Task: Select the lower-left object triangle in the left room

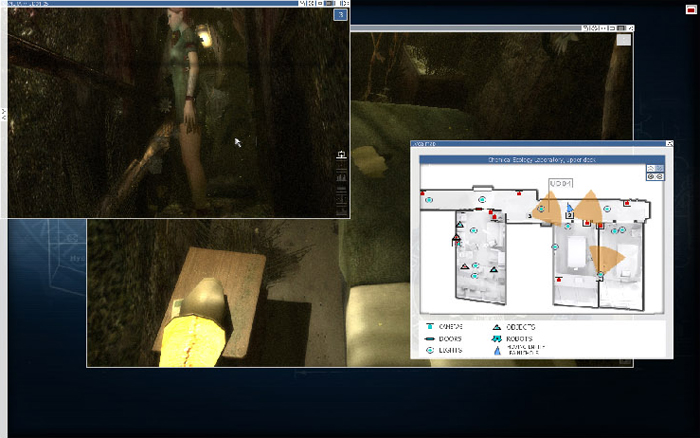Action: click(465, 267)
